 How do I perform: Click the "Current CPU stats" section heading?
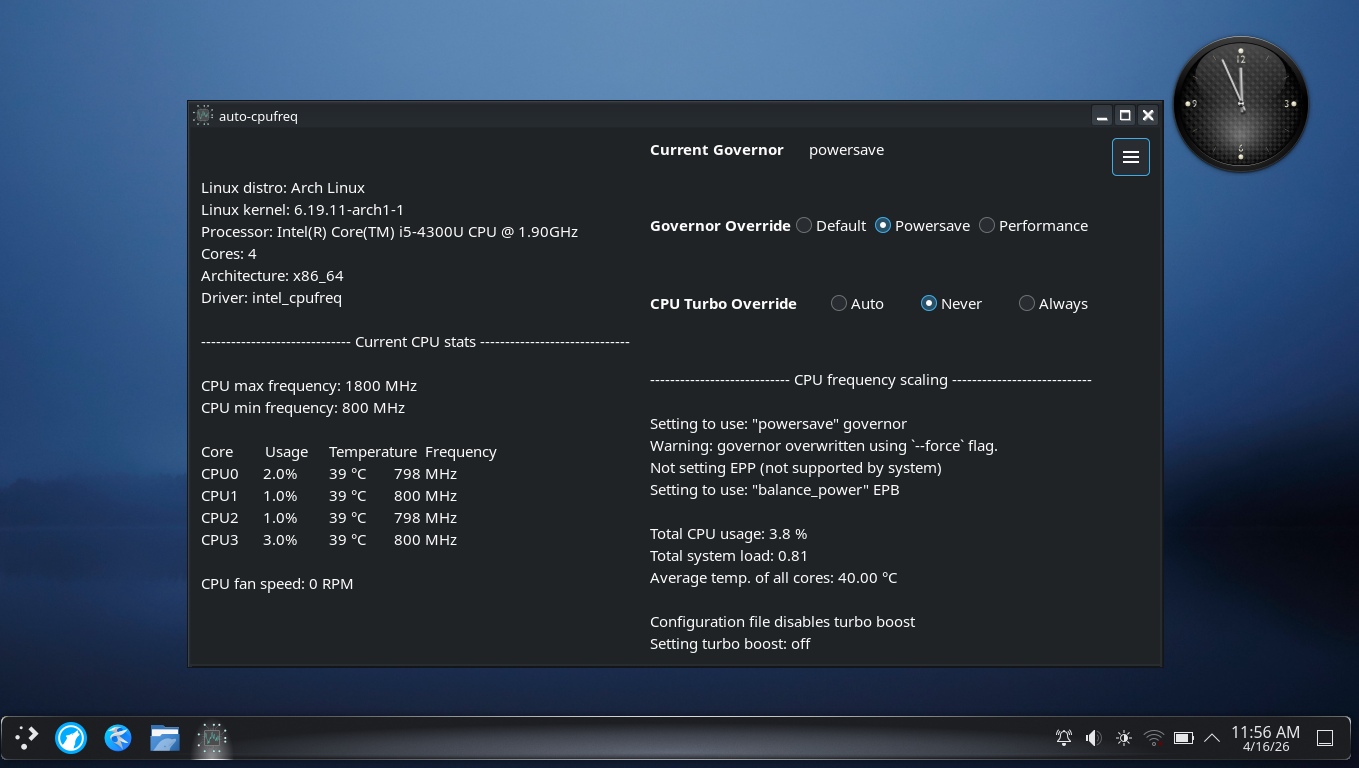[415, 342]
